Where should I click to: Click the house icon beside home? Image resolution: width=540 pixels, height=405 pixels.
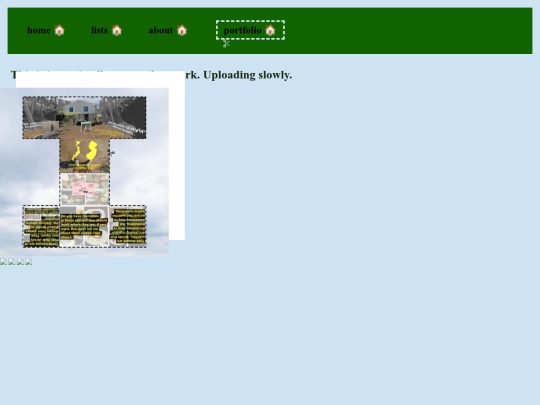pyautogui.click(x=59, y=30)
